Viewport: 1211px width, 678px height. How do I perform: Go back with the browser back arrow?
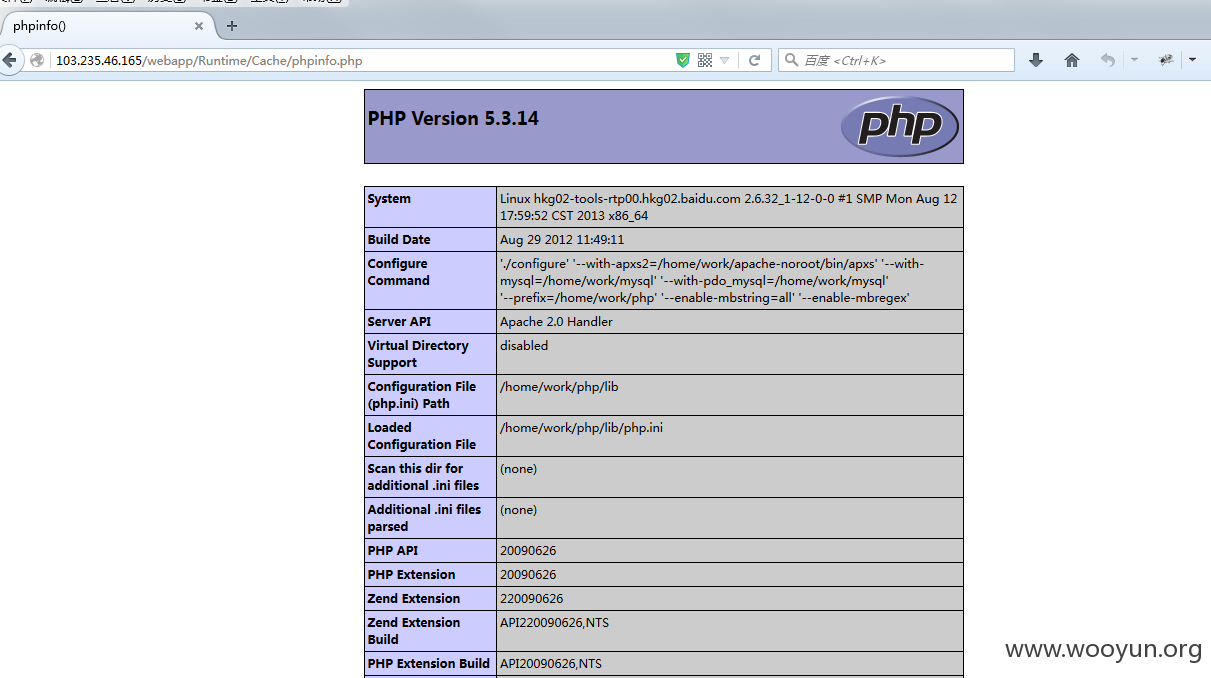click(9, 60)
